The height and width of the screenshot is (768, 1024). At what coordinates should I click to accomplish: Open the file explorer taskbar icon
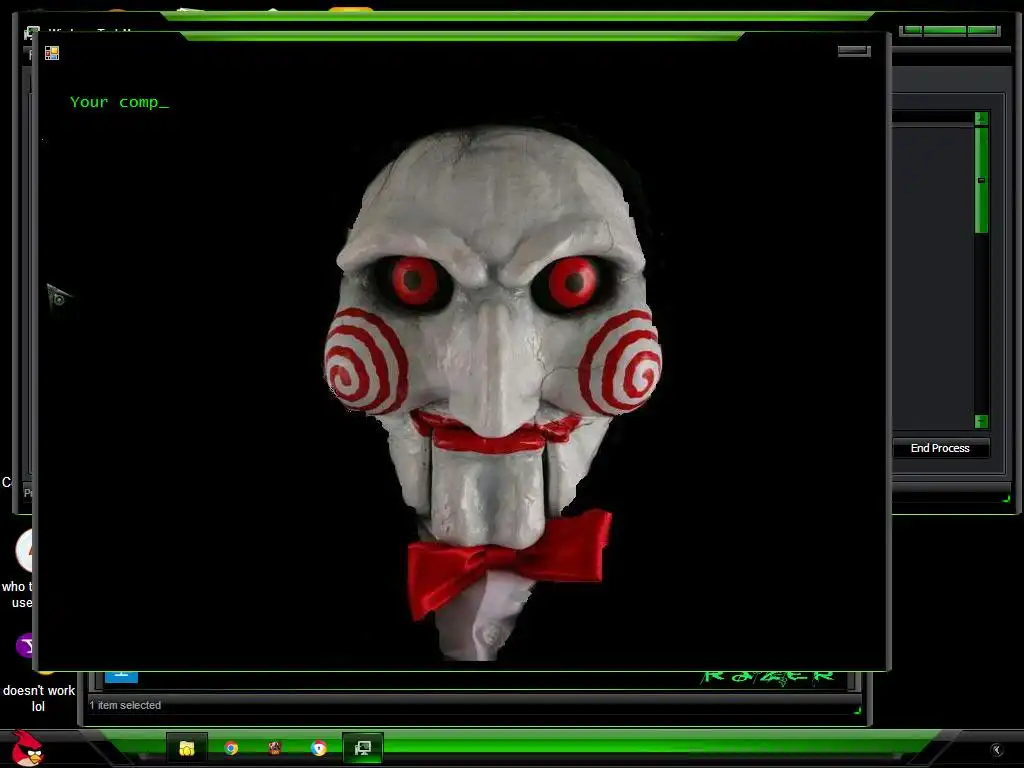click(x=187, y=748)
